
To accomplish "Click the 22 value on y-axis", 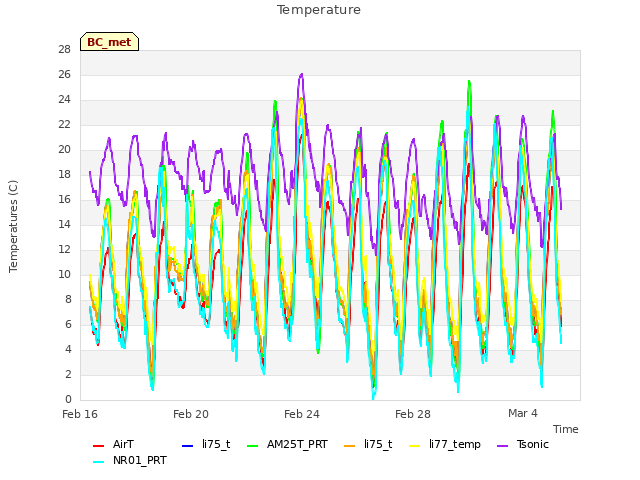I will (64, 124).
